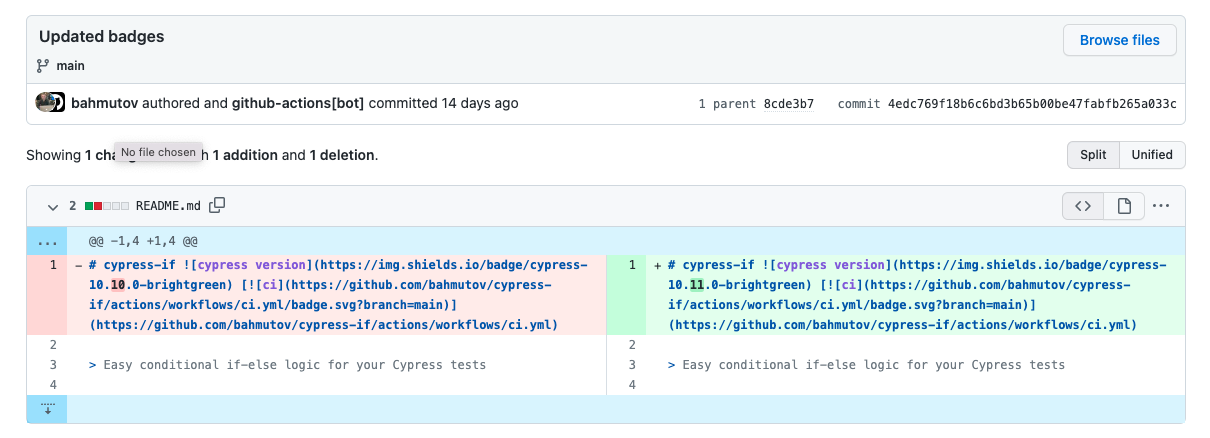Click highlighted 11 in added line
Screen dimensions: 1210x438
click(x=696, y=285)
